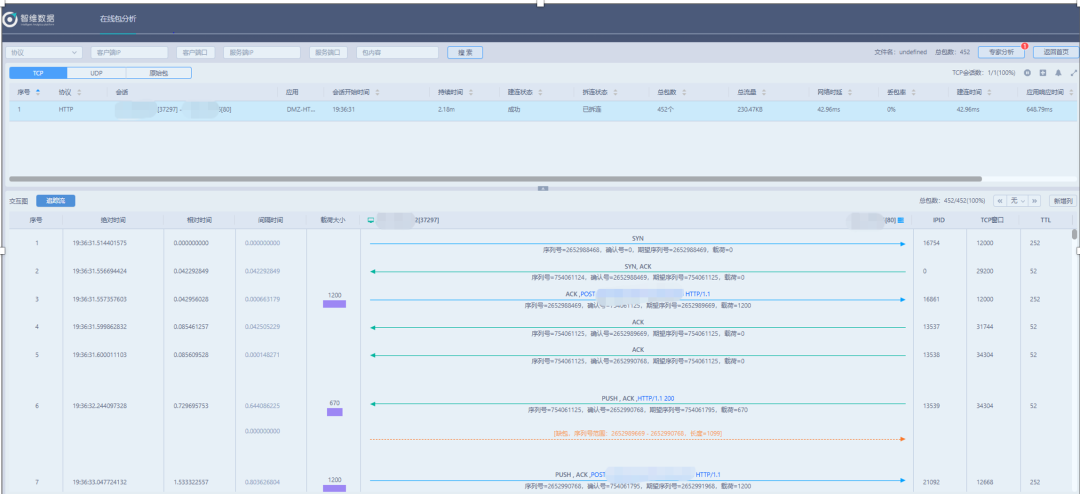Image resolution: width=1080 pixels, height=494 pixels.
Task: Click the 1200 payload bar in row 3
Action: pos(335,304)
